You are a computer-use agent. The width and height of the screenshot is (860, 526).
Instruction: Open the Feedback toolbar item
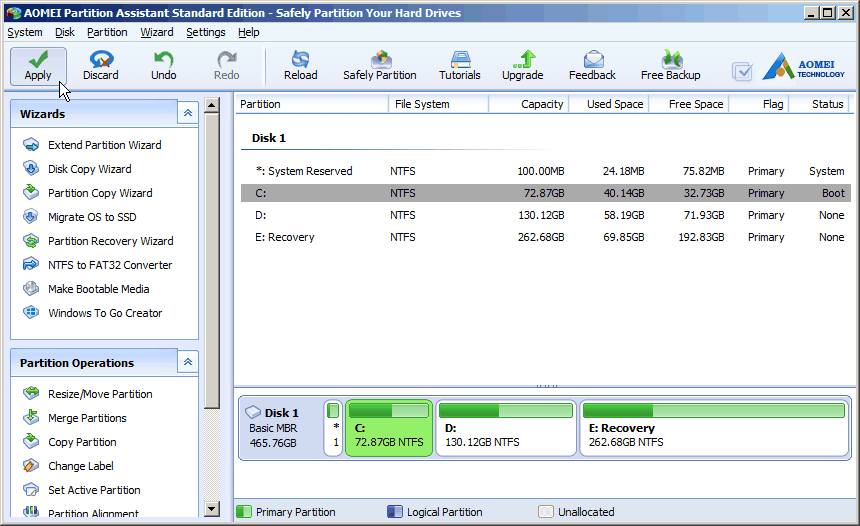592,66
